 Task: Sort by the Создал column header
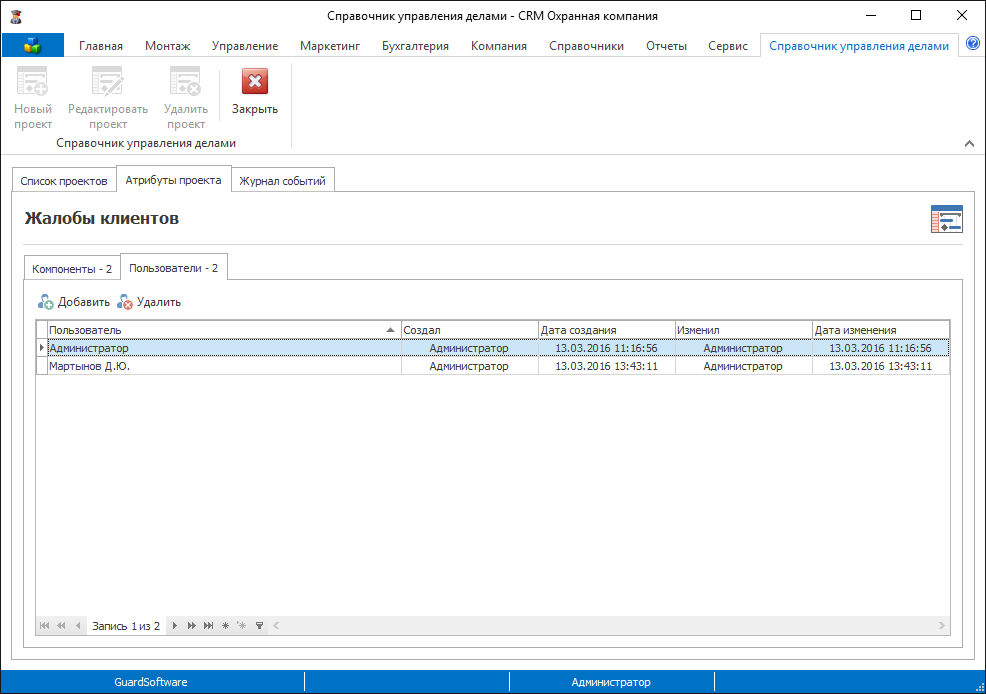pyautogui.click(x=470, y=330)
